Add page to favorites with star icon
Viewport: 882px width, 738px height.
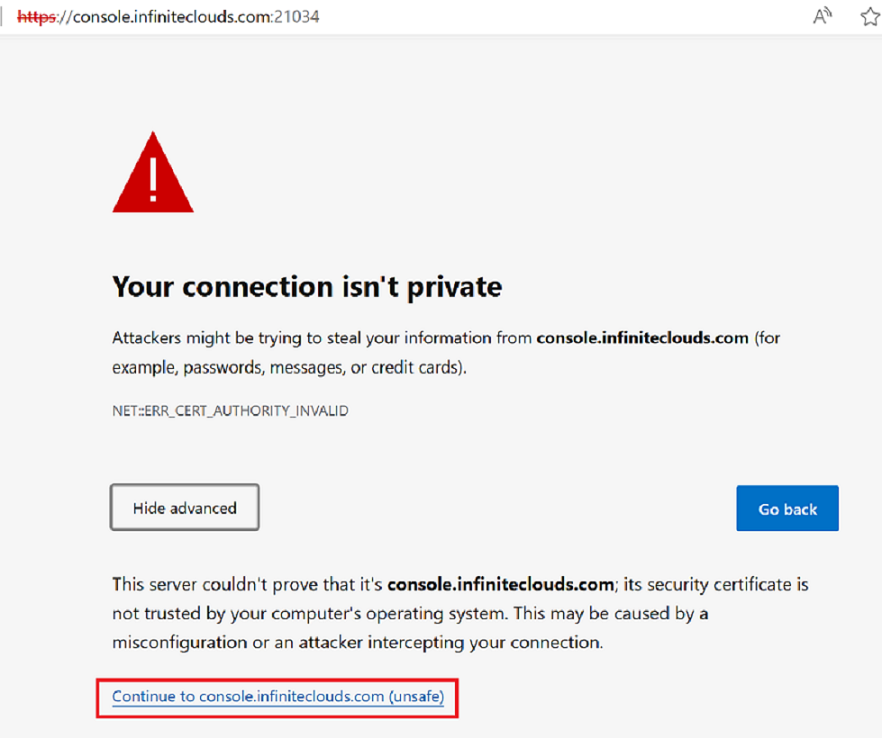(x=869, y=16)
